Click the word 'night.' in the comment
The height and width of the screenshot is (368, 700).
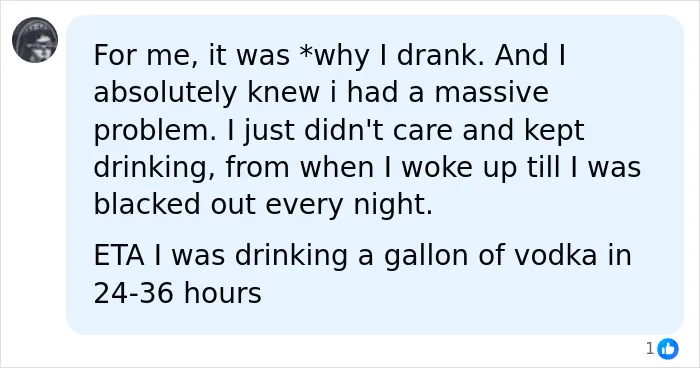coord(393,206)
